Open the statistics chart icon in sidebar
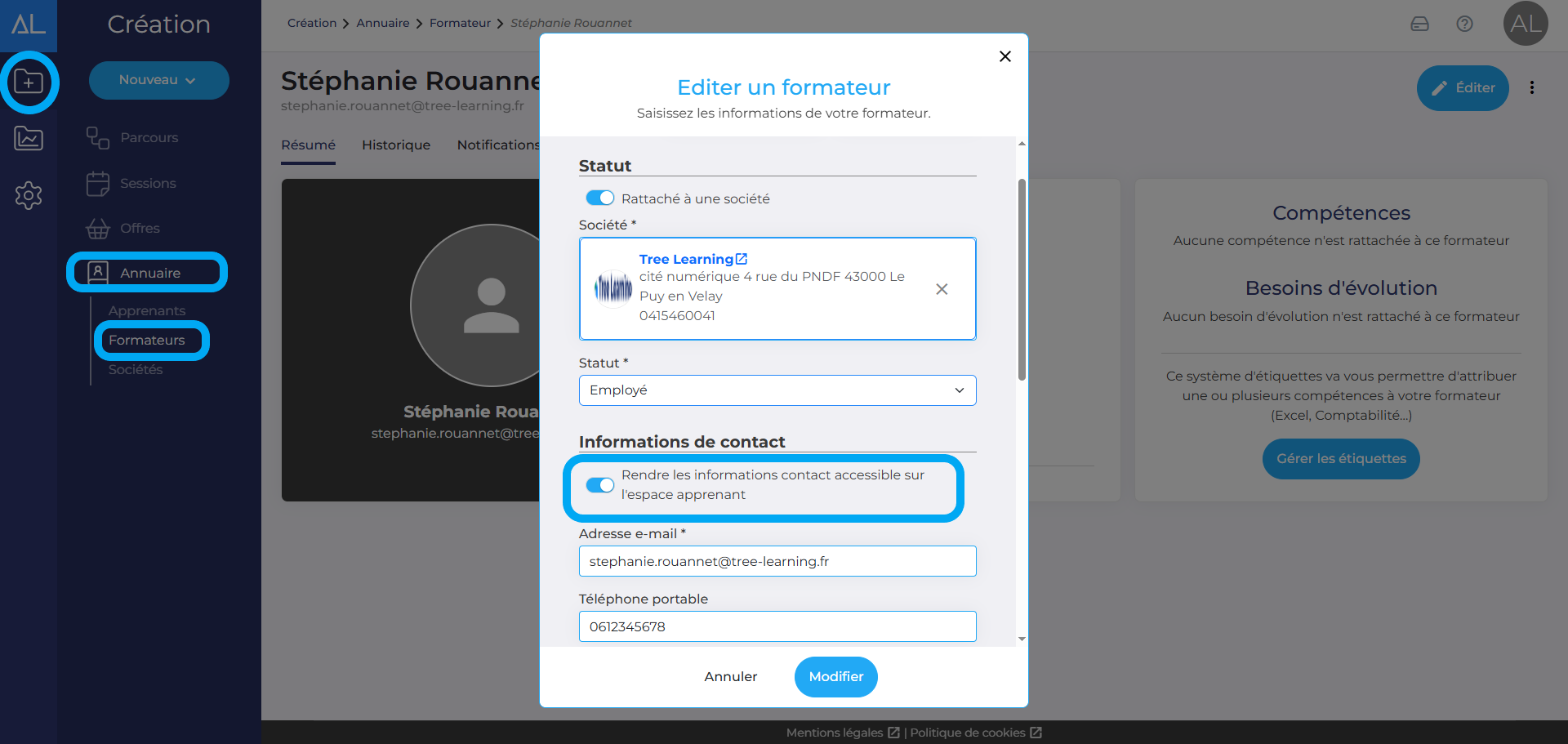Viewport: 1568px width, 744px height. coord(29,139)
